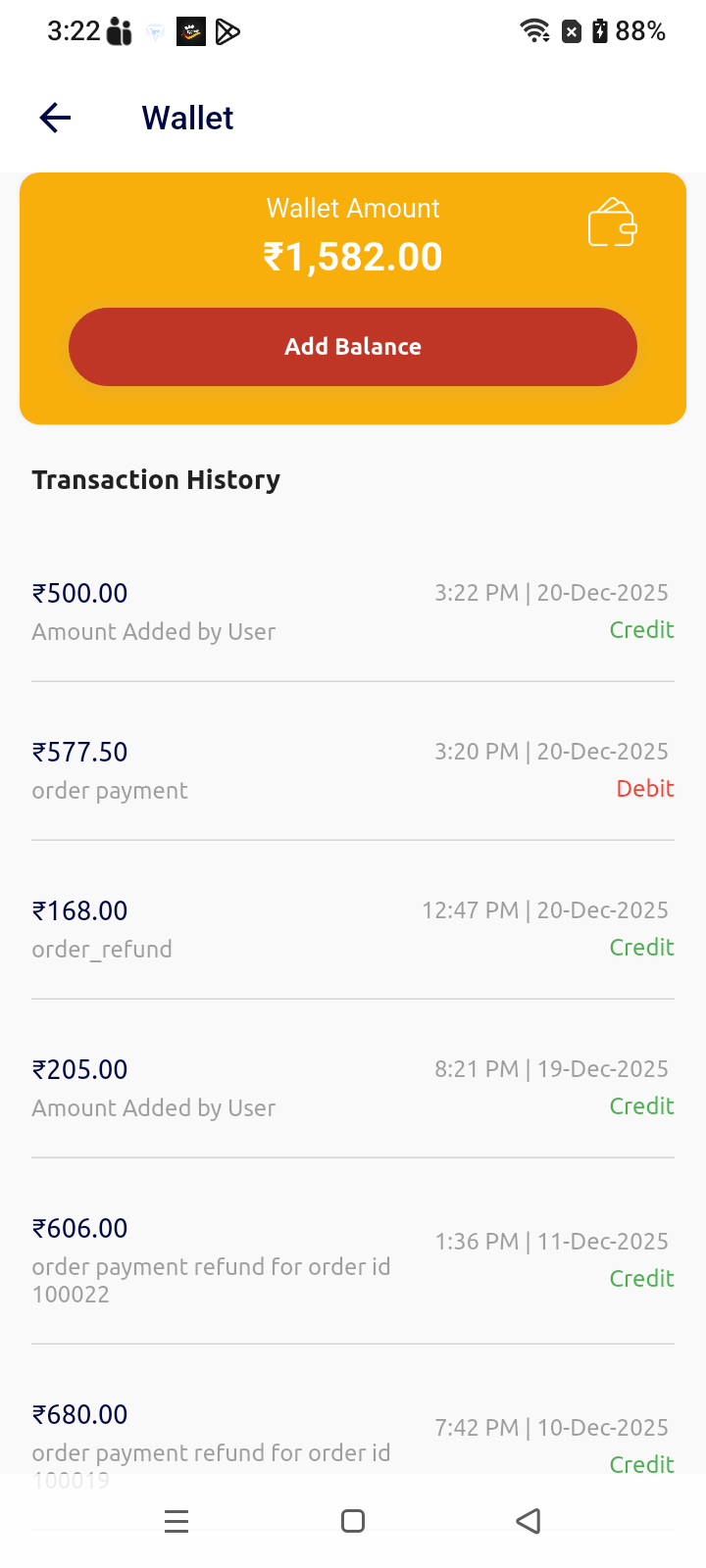The height and width of the screenshot is (1568, 706).
Task: Open the ₹577.50 order payment entry
Action: coord(353,770)
